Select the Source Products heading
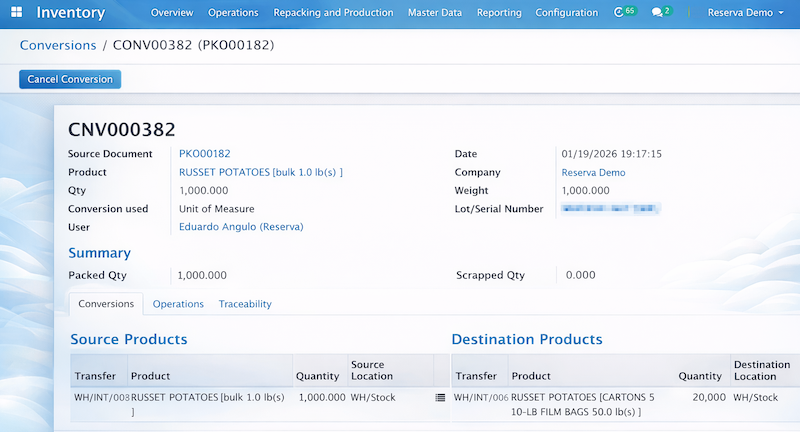The height and width of the screenshot is (432, 800). pos(129,339)
